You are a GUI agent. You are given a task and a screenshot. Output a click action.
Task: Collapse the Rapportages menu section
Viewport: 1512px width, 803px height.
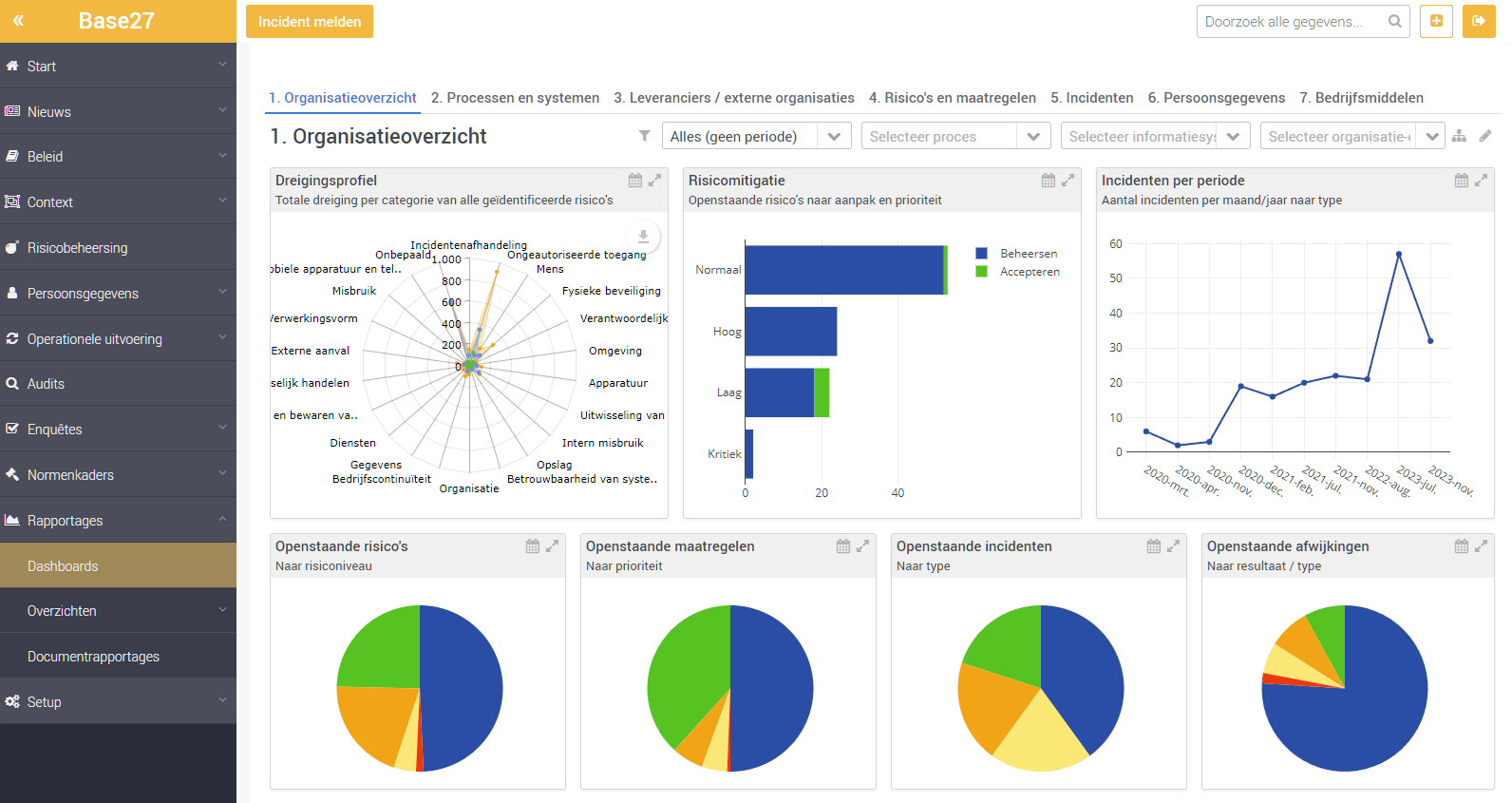point(118,521)
